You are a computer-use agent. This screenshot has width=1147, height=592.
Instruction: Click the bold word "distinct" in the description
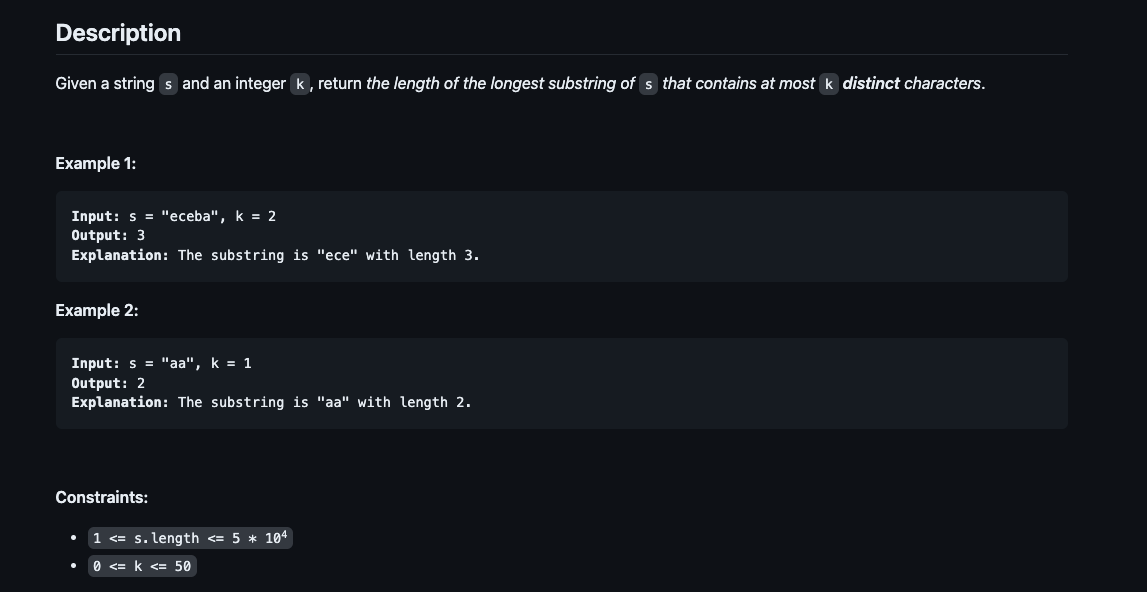pos(871,84)
